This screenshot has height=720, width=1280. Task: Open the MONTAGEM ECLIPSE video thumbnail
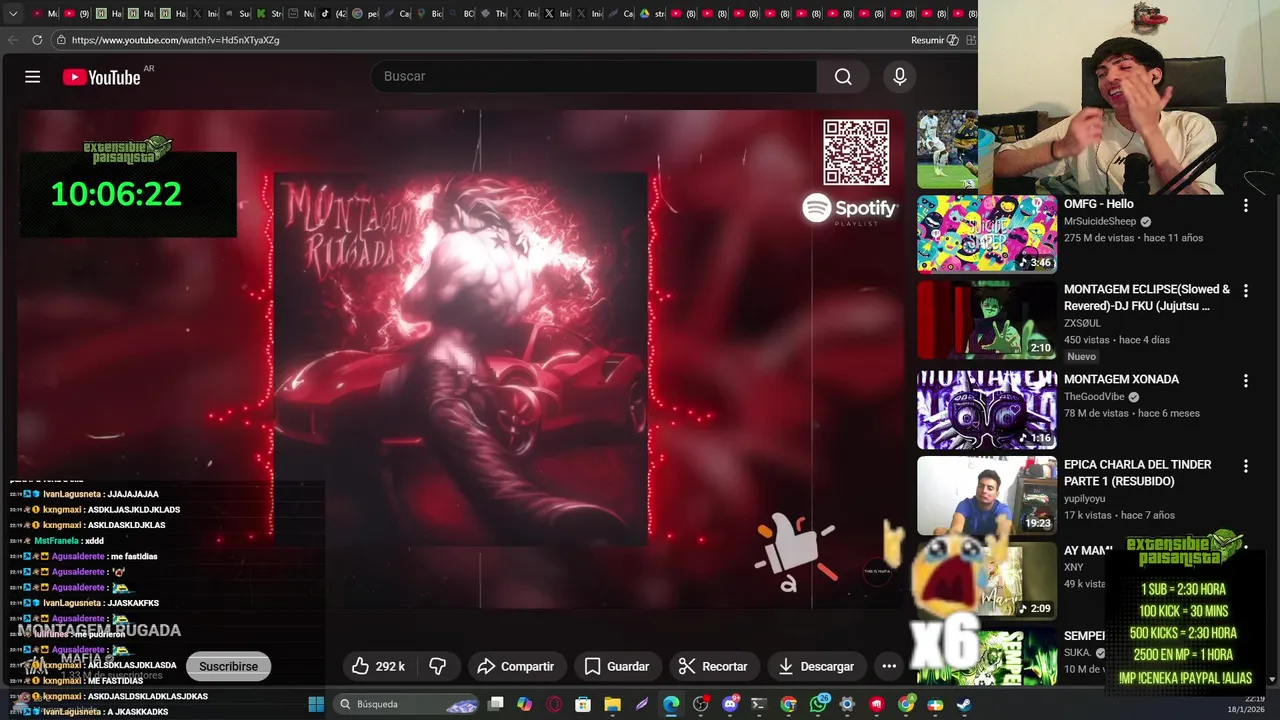tap(987, 320)
